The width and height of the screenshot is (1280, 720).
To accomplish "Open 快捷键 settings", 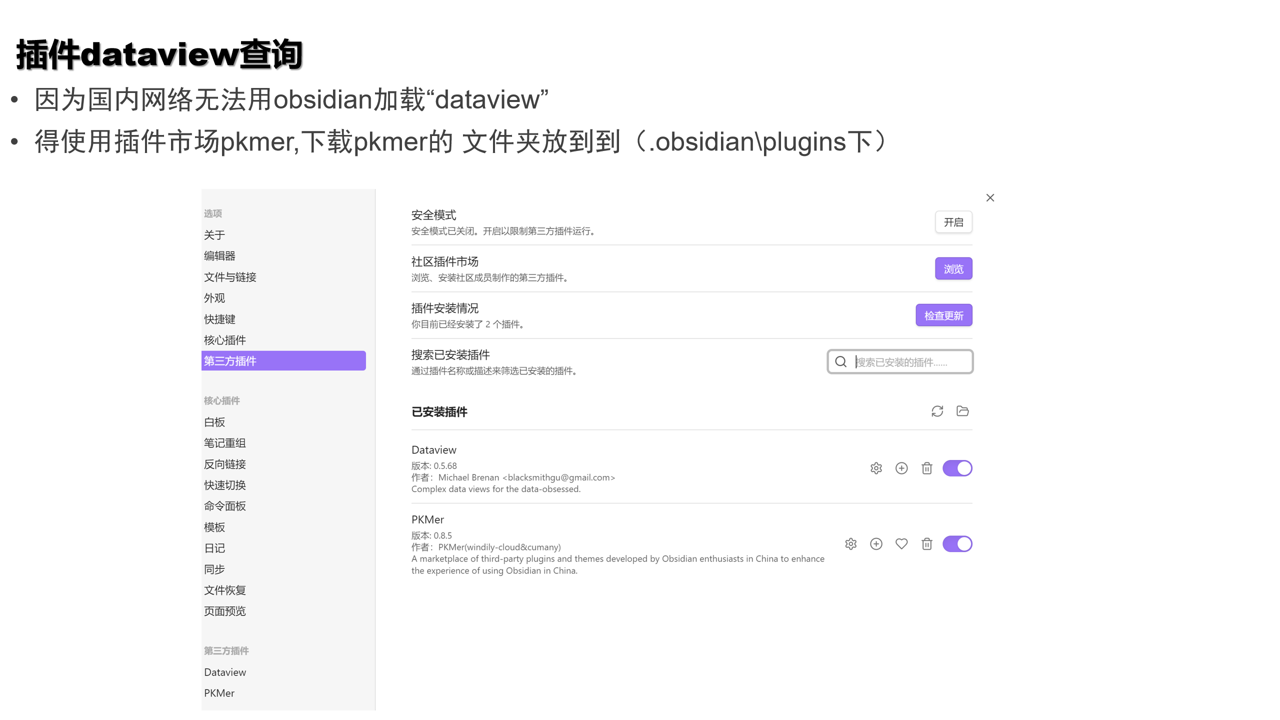I will 220,319.
